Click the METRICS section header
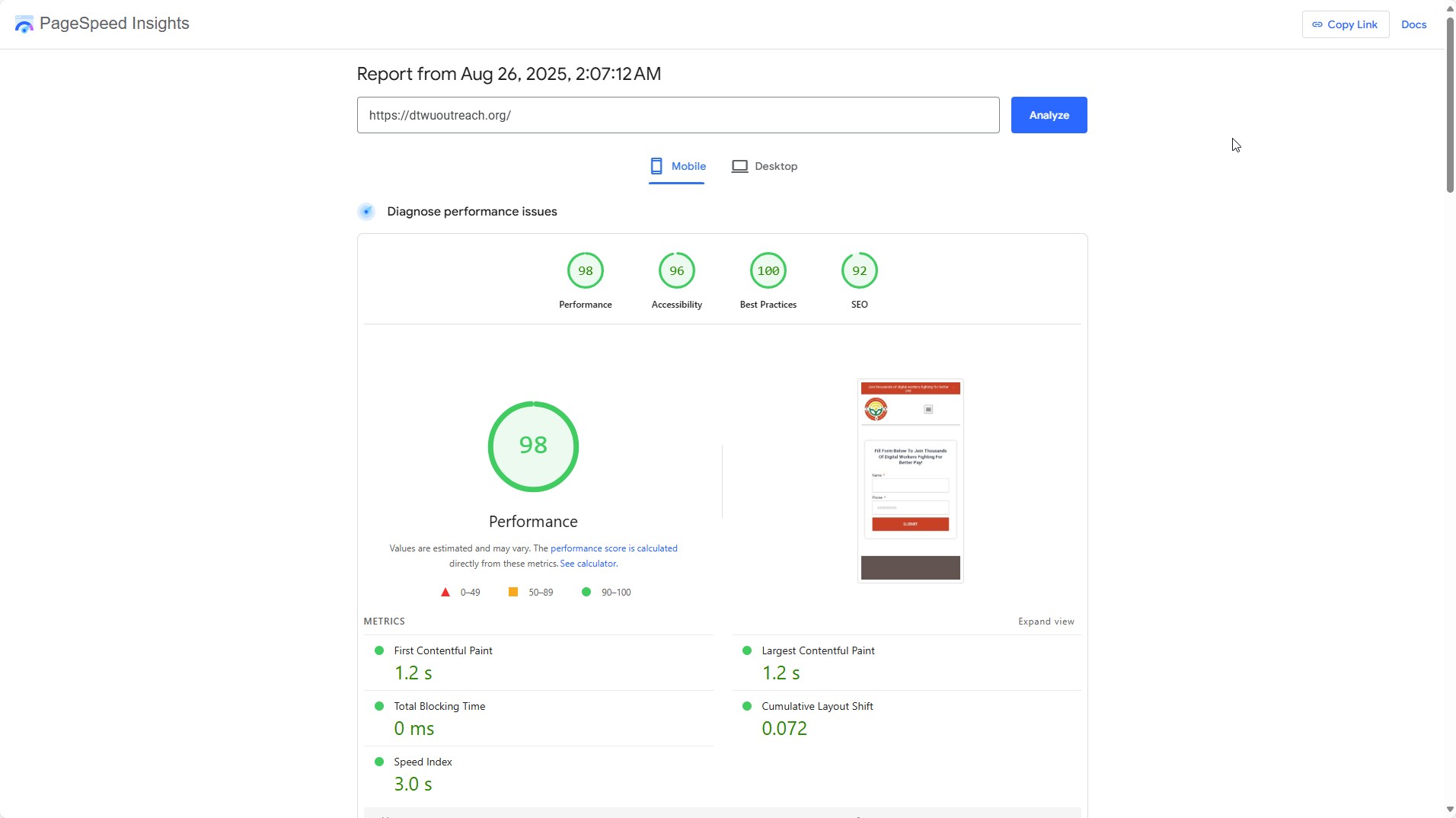The image size is (1456, 818). pos(385,621)
